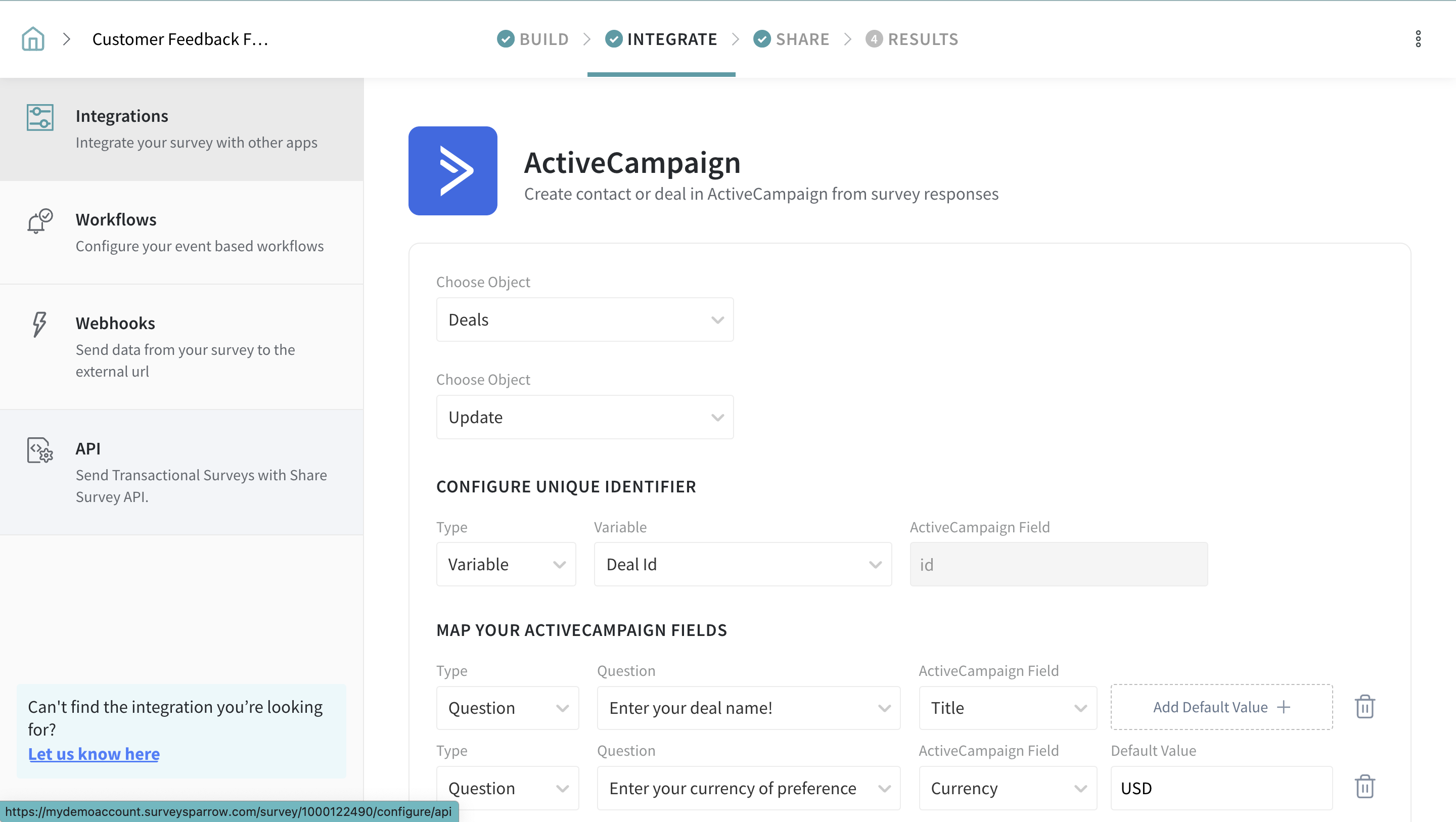The image size is (1456, 822).
Task: Open the Update action dropdown
Action: [x=584, y=417]
